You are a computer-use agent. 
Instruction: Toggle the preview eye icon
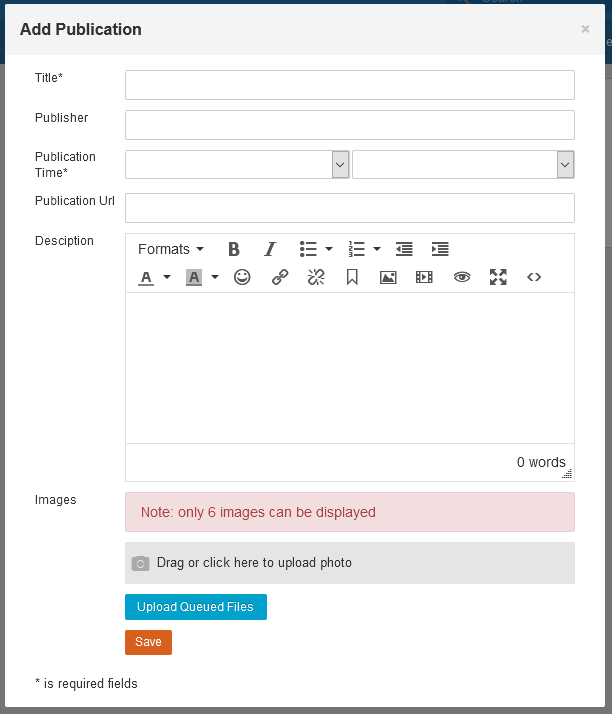[x=461, y=277]
